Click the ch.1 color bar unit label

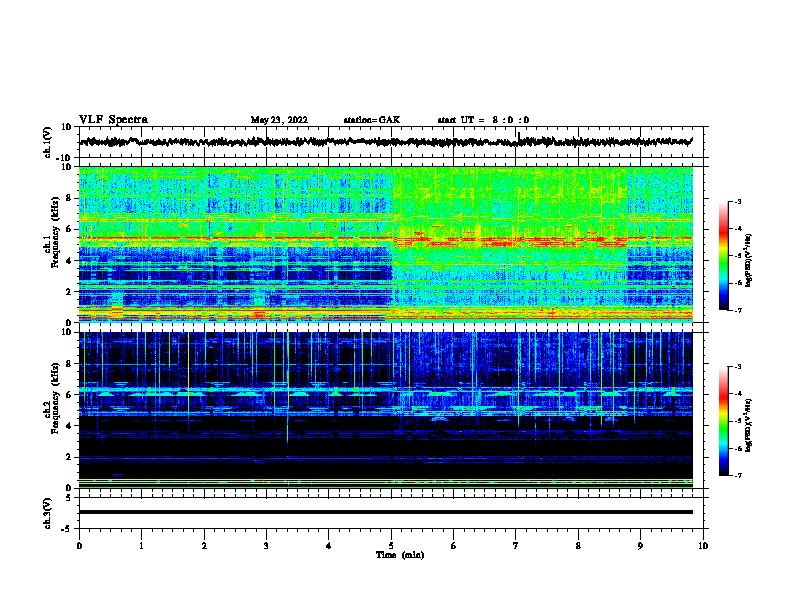click(748, 260)
